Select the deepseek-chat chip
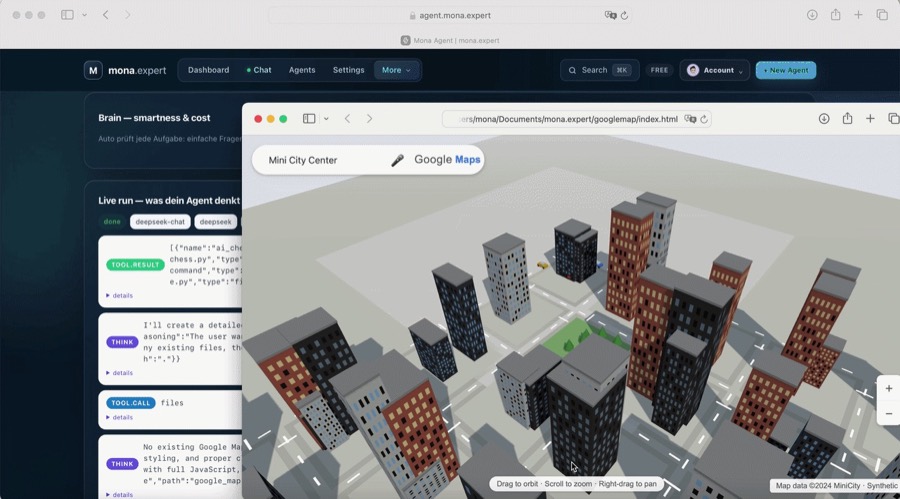The height and width of the screenshot is (499, 900). tap(160, 222)
